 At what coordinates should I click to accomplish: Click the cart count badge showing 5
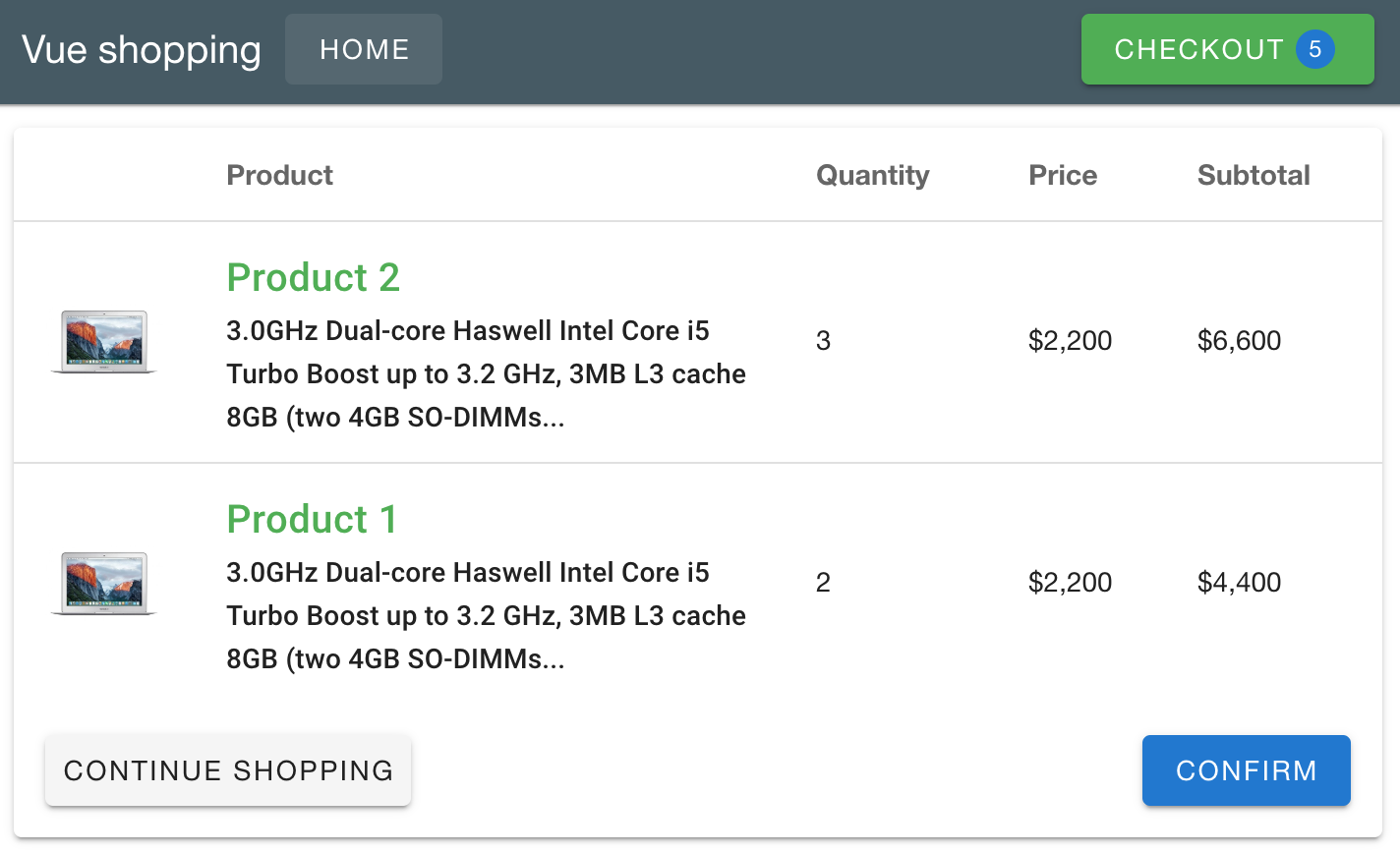click(x=1314, y=49)
